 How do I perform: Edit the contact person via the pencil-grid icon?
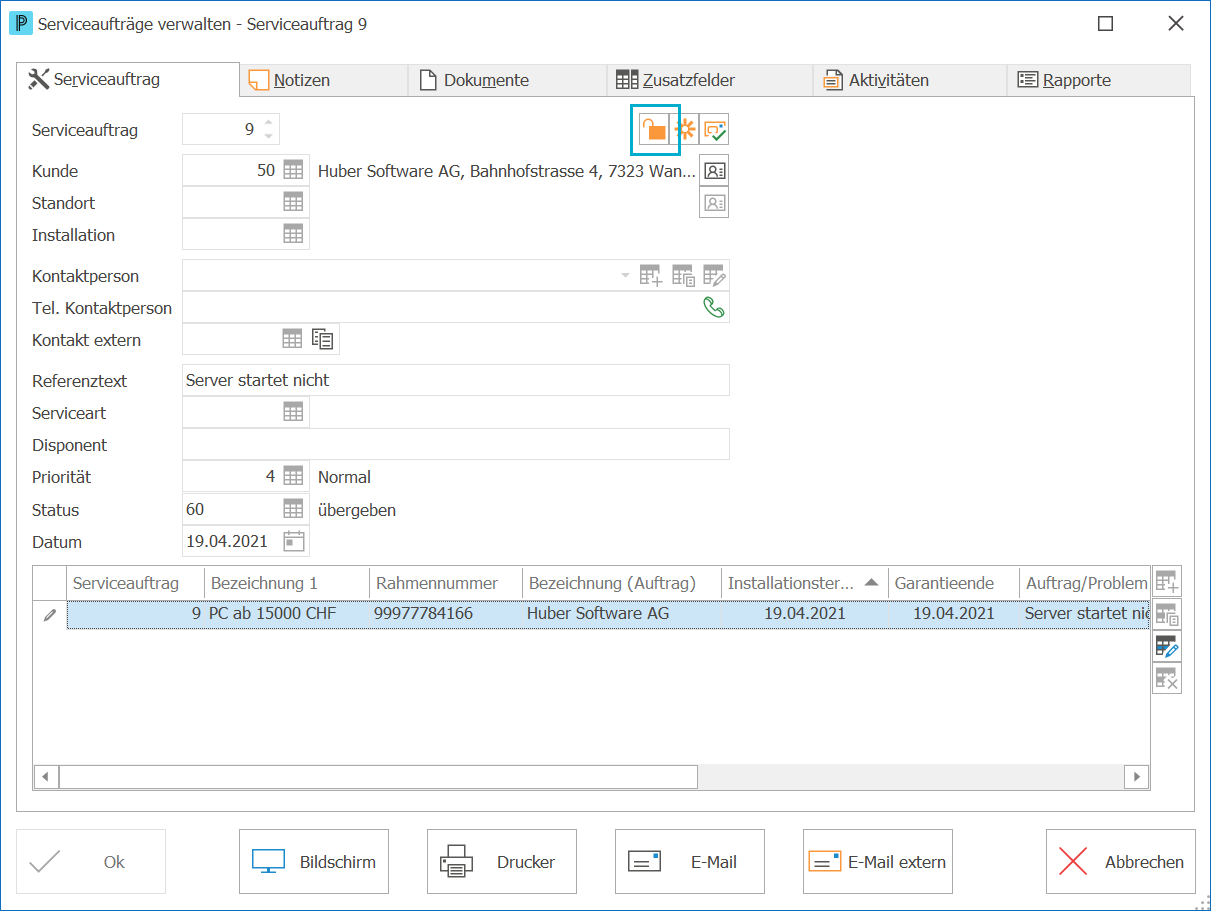pyautogui.click(x=714, y=275)
